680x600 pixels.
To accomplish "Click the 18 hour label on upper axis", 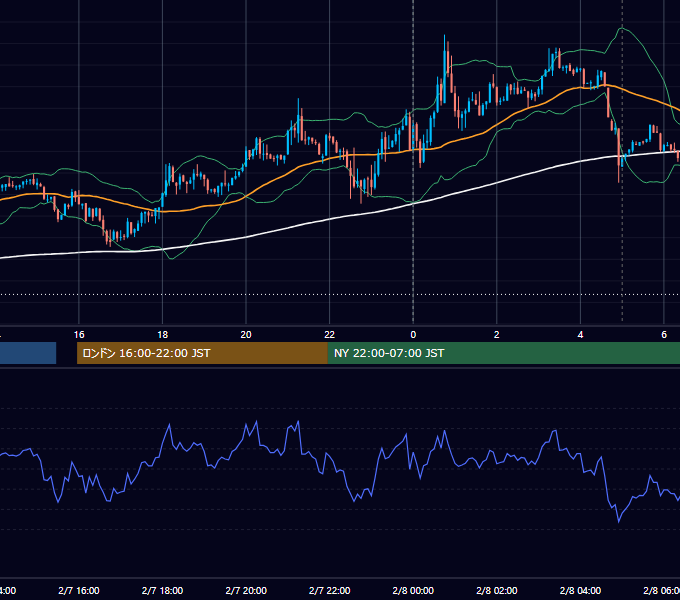I will [163, 335].
